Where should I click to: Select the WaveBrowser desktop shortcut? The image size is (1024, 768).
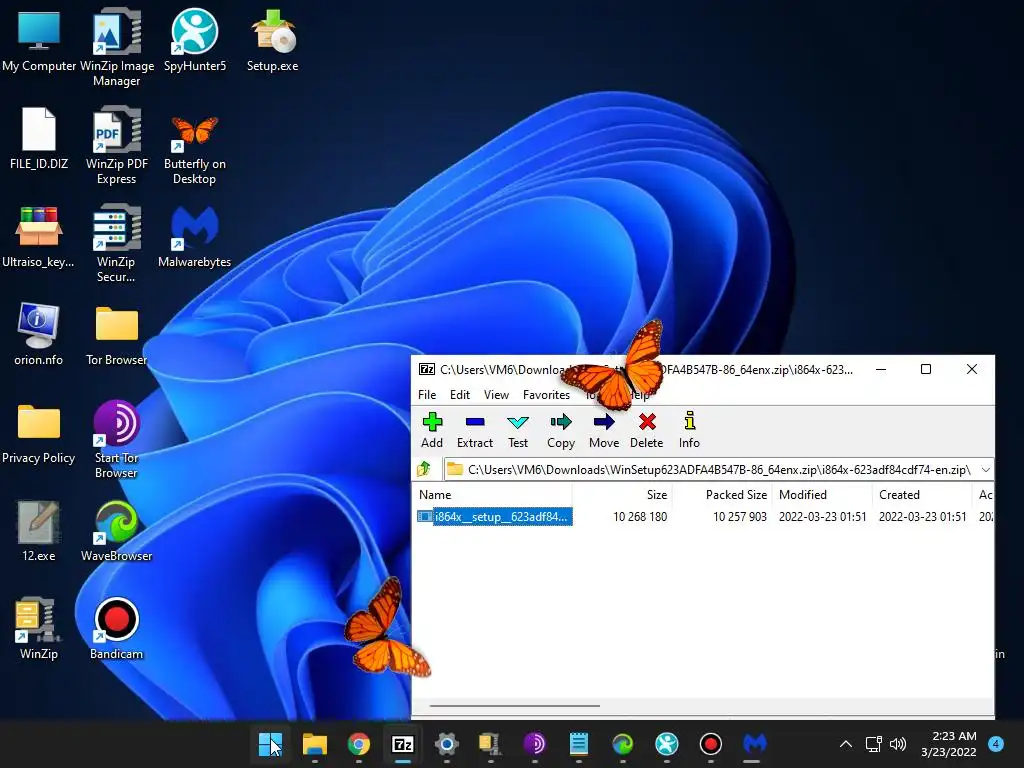[117, 530]
